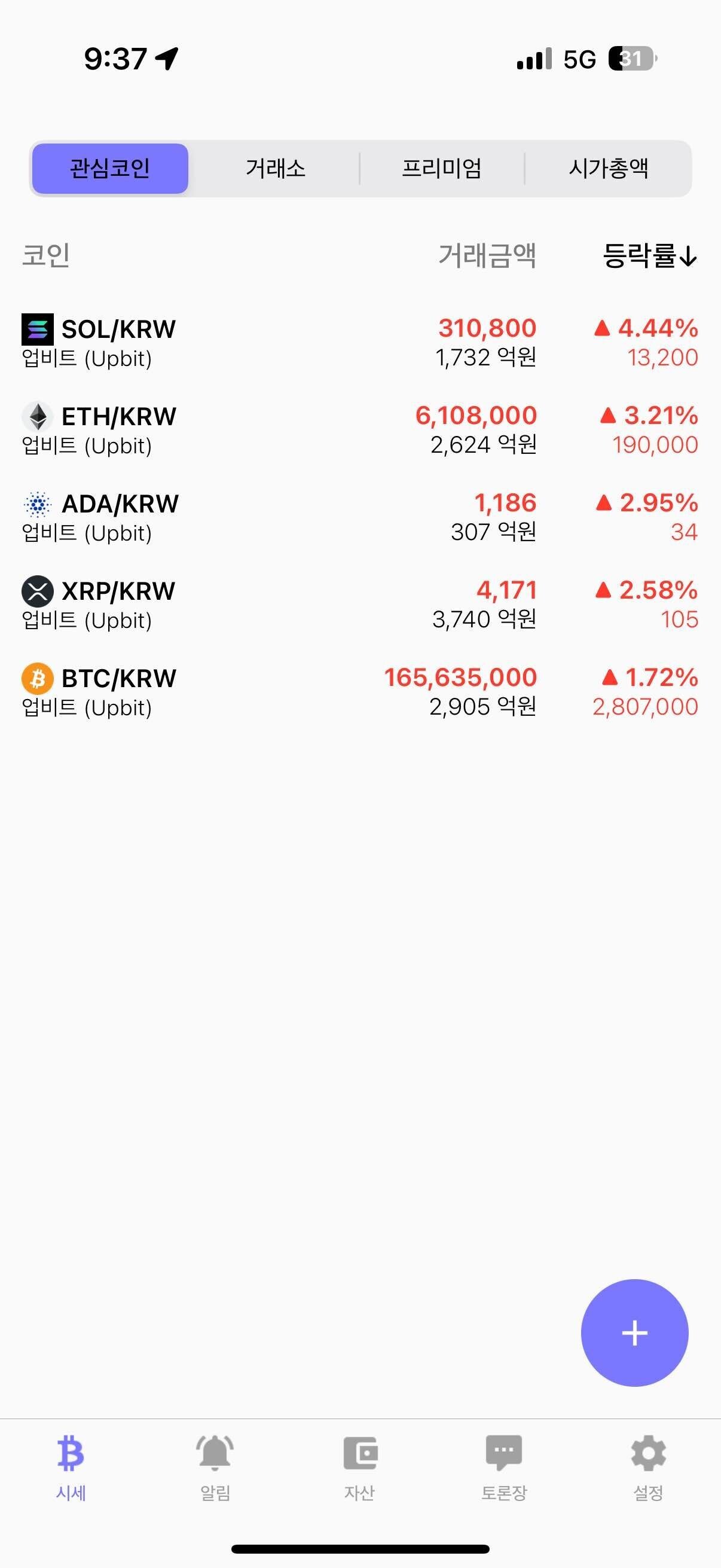Tap the XRP logo icon

pyautogui.click(x=38, y=591)
